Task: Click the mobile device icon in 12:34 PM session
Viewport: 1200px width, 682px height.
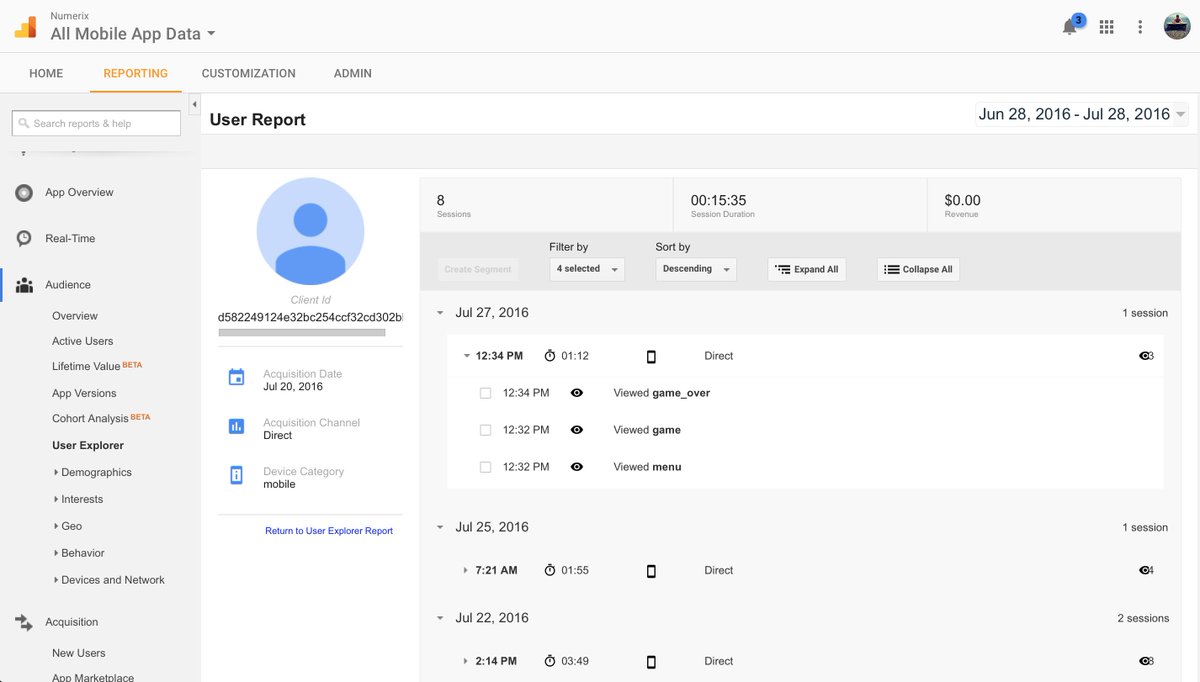Action: pos(651,357)
